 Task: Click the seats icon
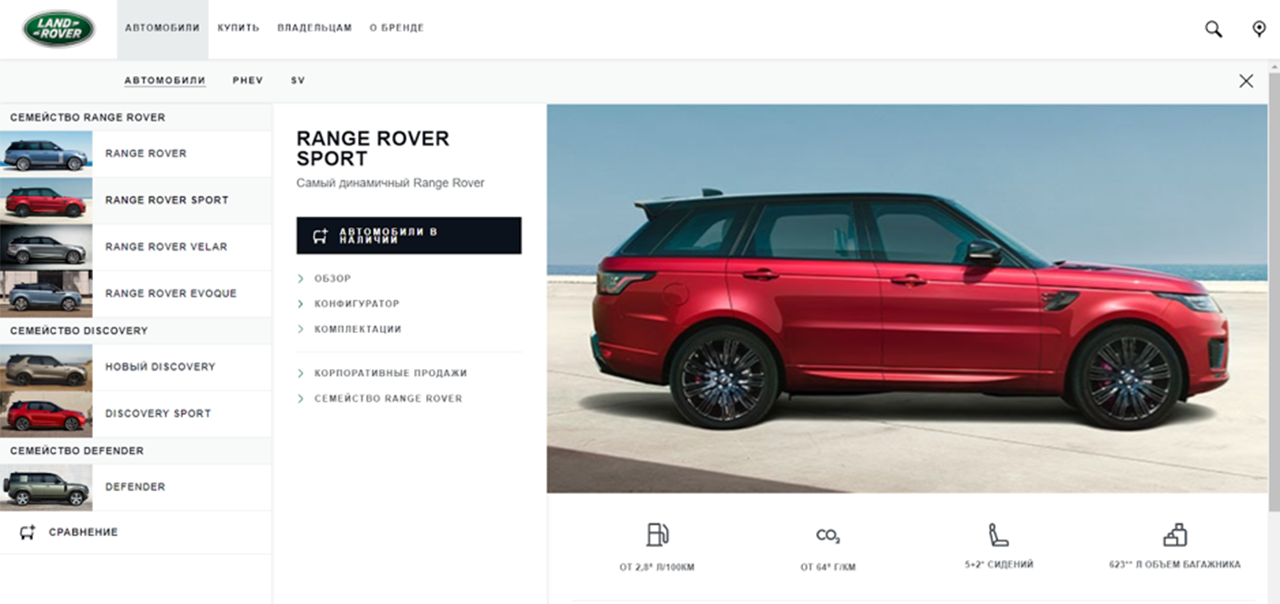tap(998, 535)
